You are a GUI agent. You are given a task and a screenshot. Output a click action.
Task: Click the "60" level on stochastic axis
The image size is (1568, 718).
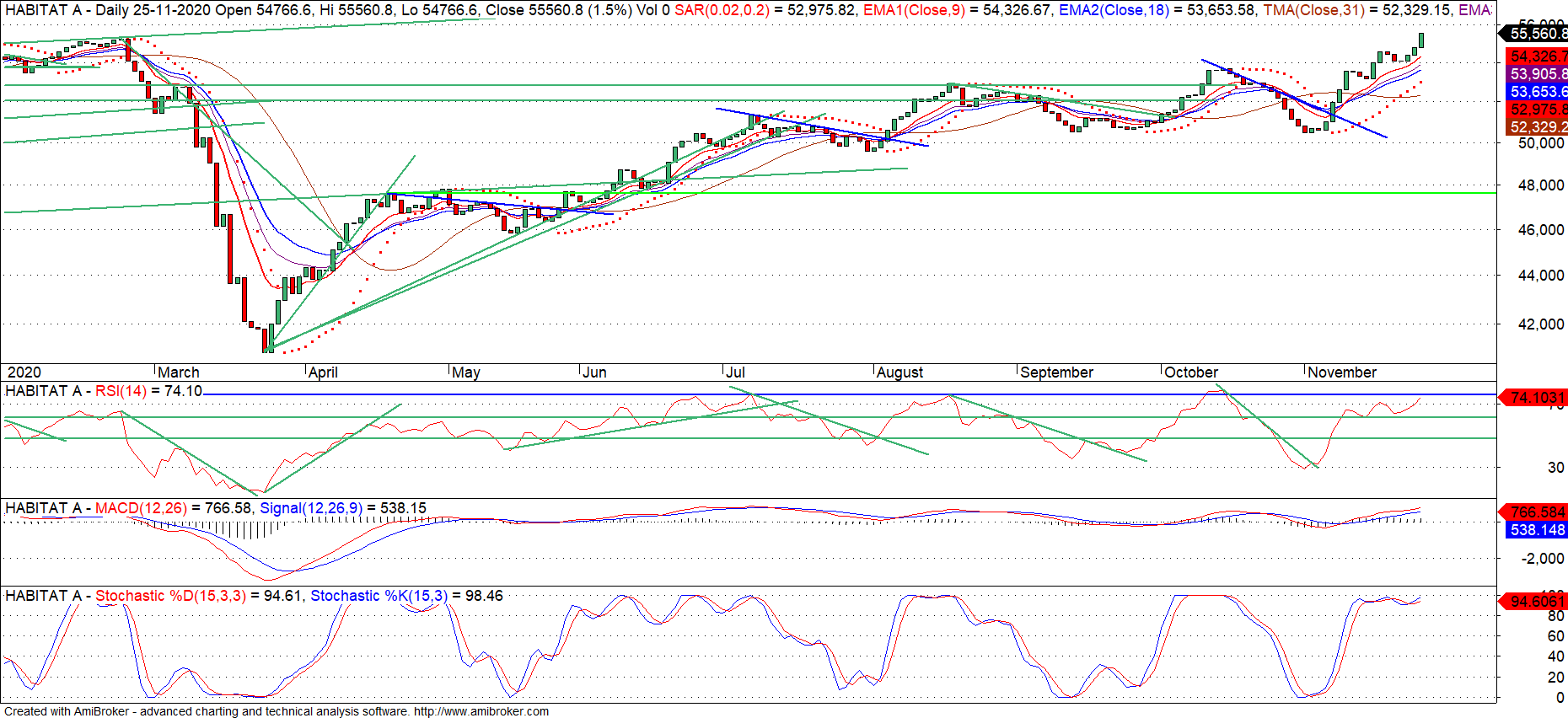[1556, 636]
